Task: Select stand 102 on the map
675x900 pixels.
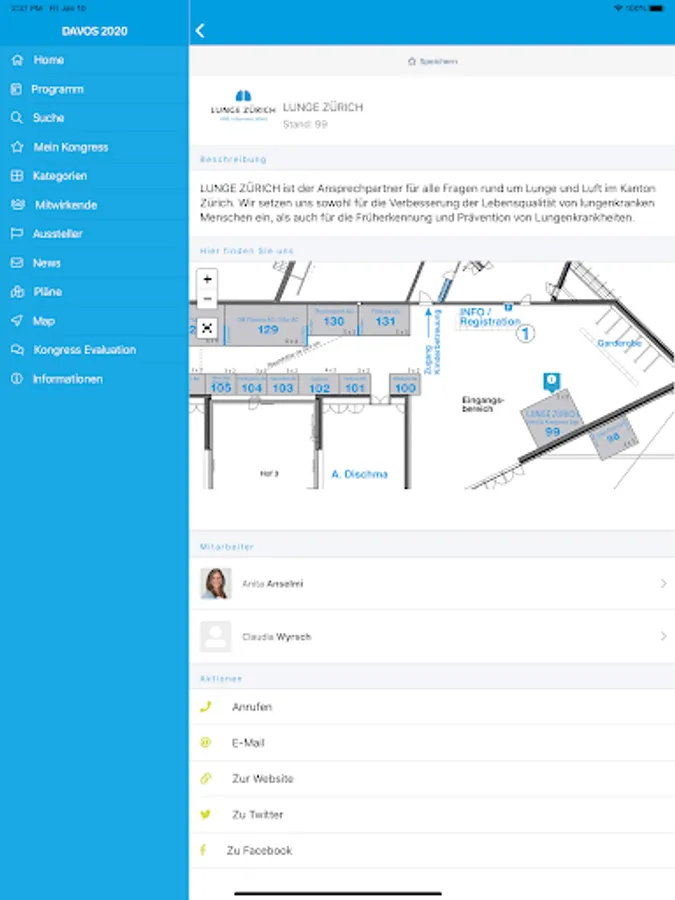Action: pos(319,385)
